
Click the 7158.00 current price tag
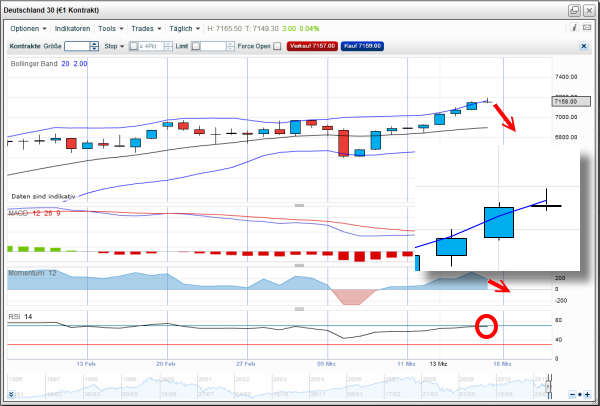(x=571, y=102)
